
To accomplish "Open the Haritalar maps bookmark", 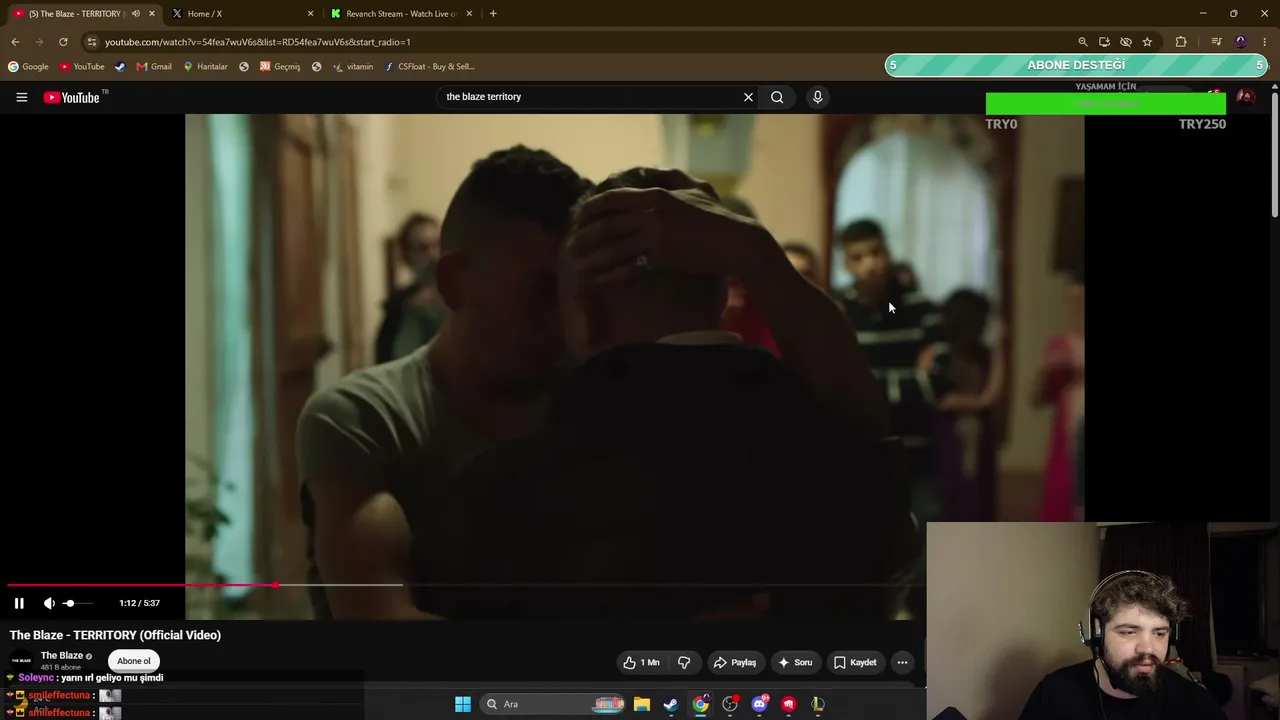I will pos(205,67).
